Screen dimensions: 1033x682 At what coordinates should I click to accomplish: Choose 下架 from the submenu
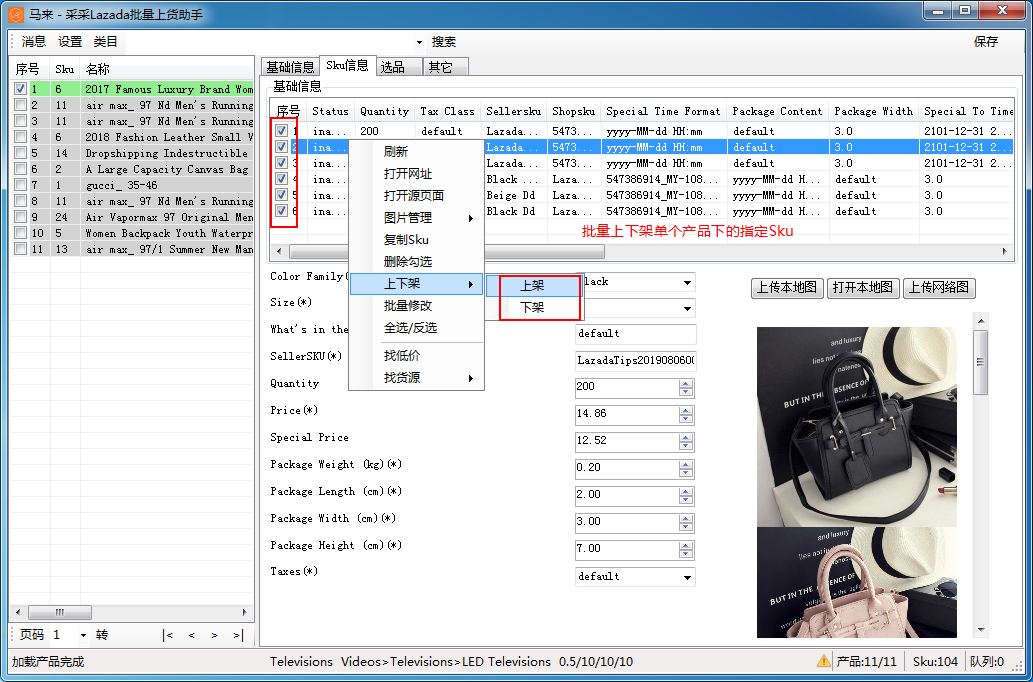tap(532, 307)
